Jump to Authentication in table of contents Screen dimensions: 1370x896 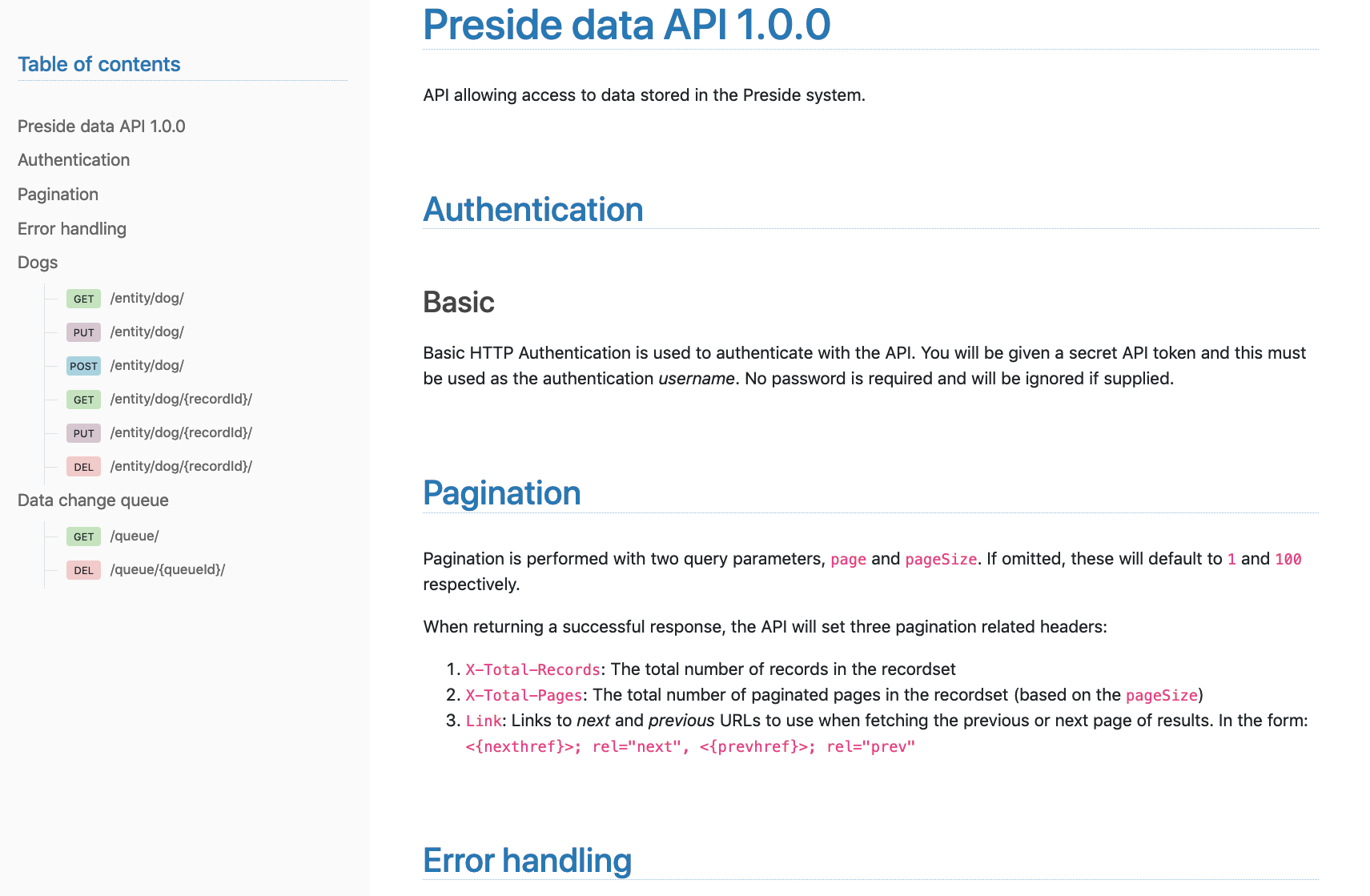[x=74, y=160]
